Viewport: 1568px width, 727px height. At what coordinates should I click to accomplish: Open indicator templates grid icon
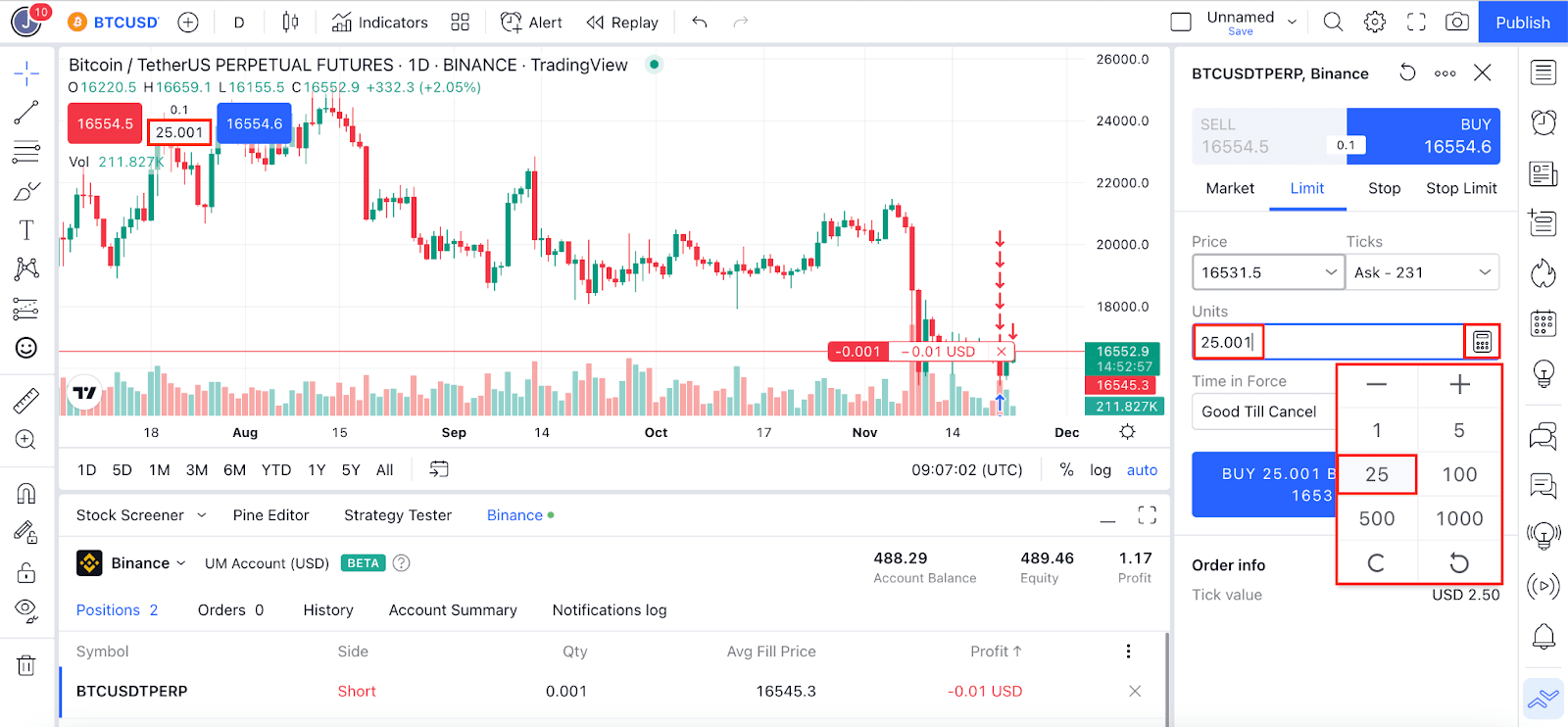[x=461, y=23]
